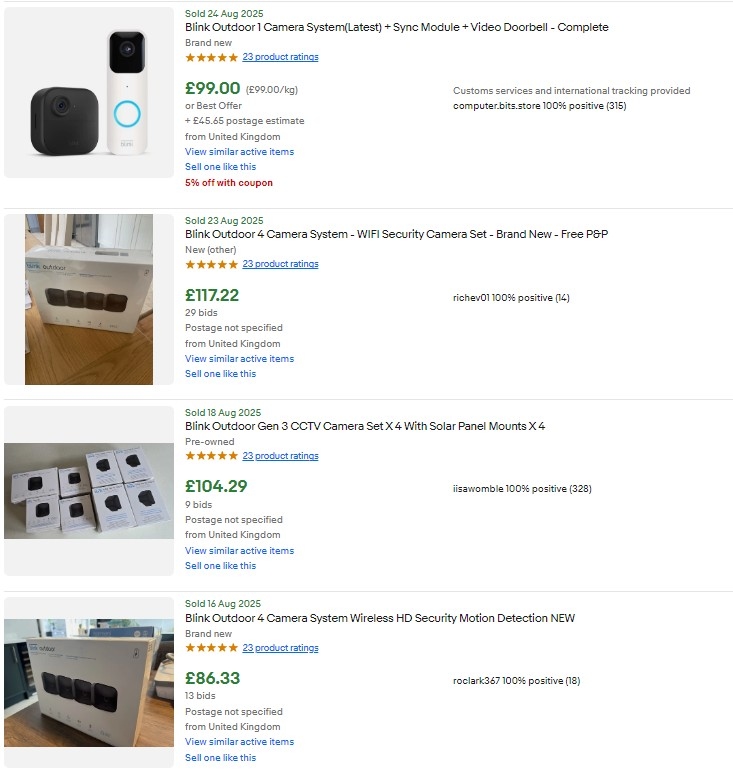733x780 pixels.
Task: Open the £86.33 listing's product image
Action: (x=89, y=683)
